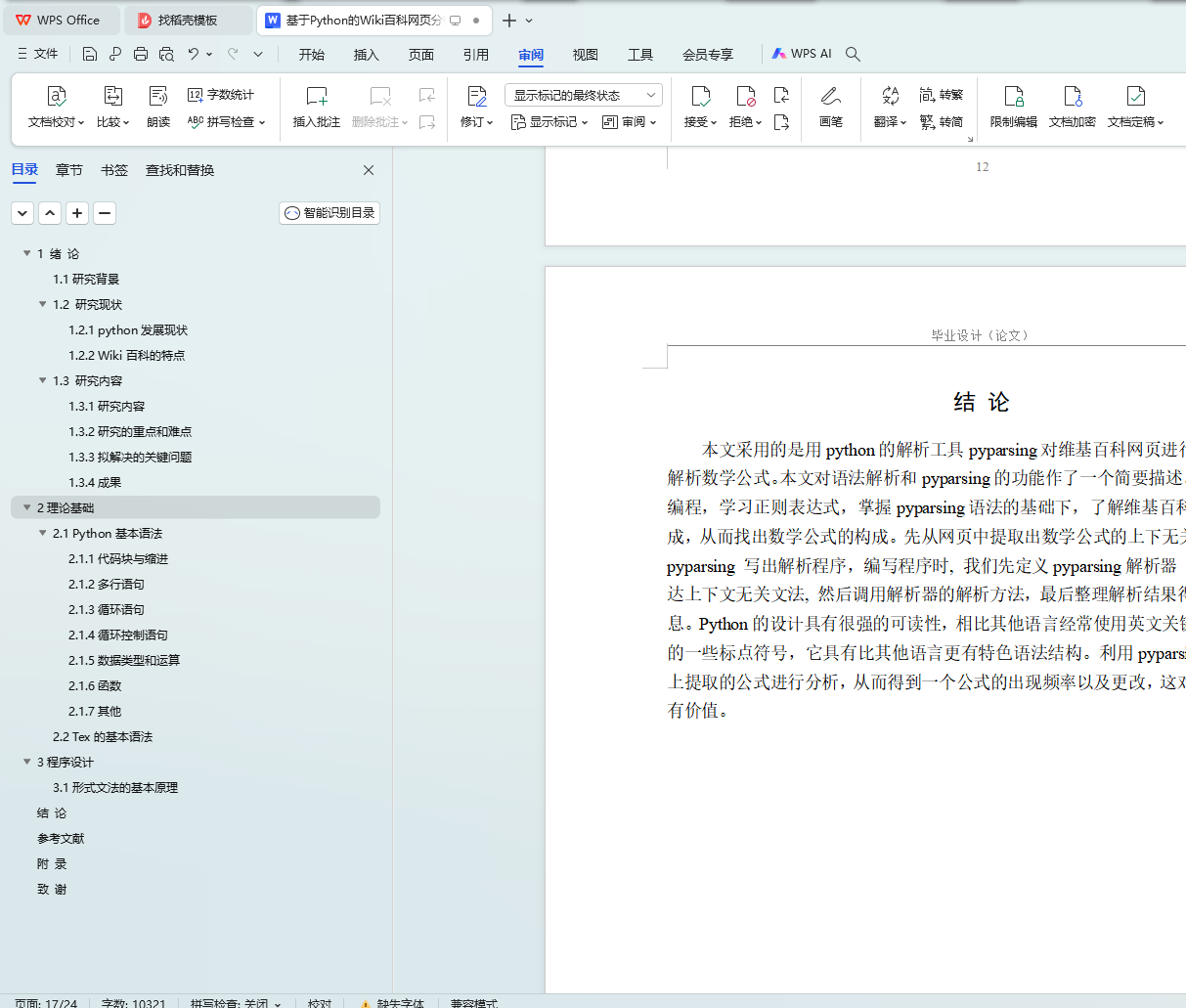Open the 插入 ribbon tab
Screen dimensions: 1186x1008
367,55
